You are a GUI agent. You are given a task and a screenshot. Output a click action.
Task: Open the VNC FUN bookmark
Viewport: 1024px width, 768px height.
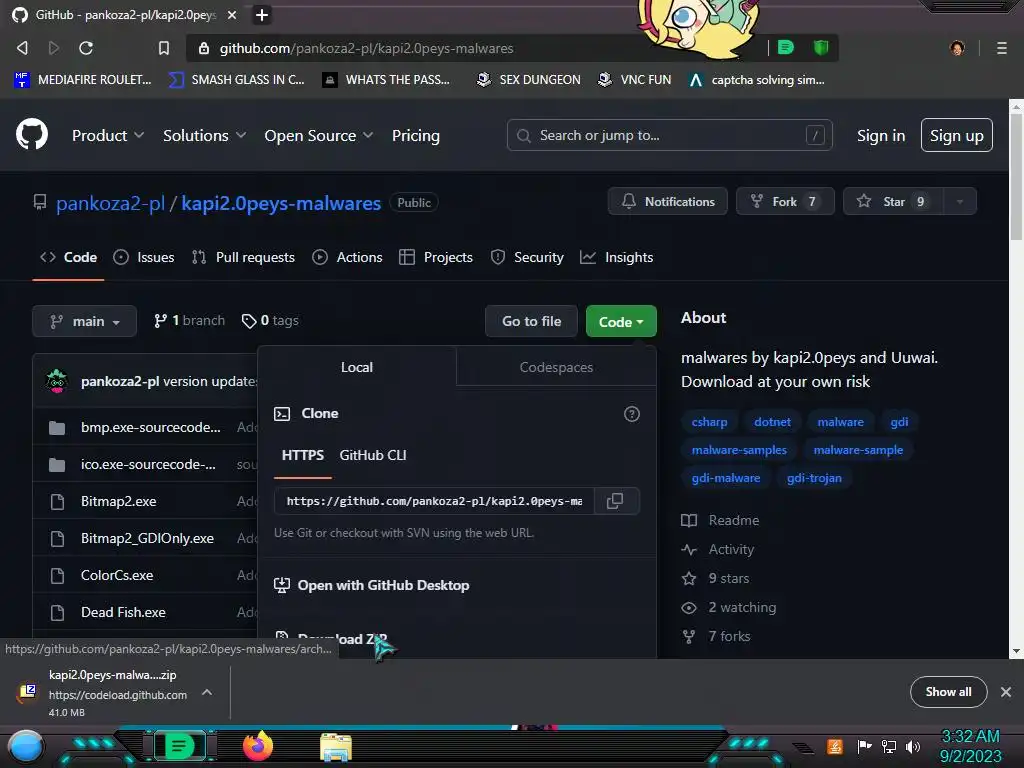click(635, 80)
